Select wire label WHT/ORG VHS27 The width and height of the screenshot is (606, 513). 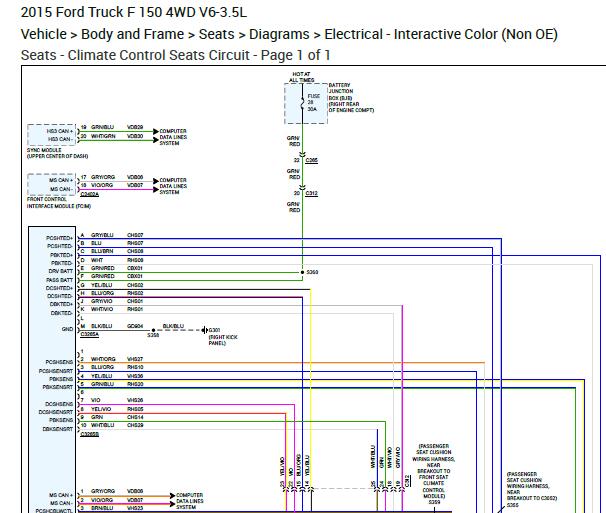[117, 359]
